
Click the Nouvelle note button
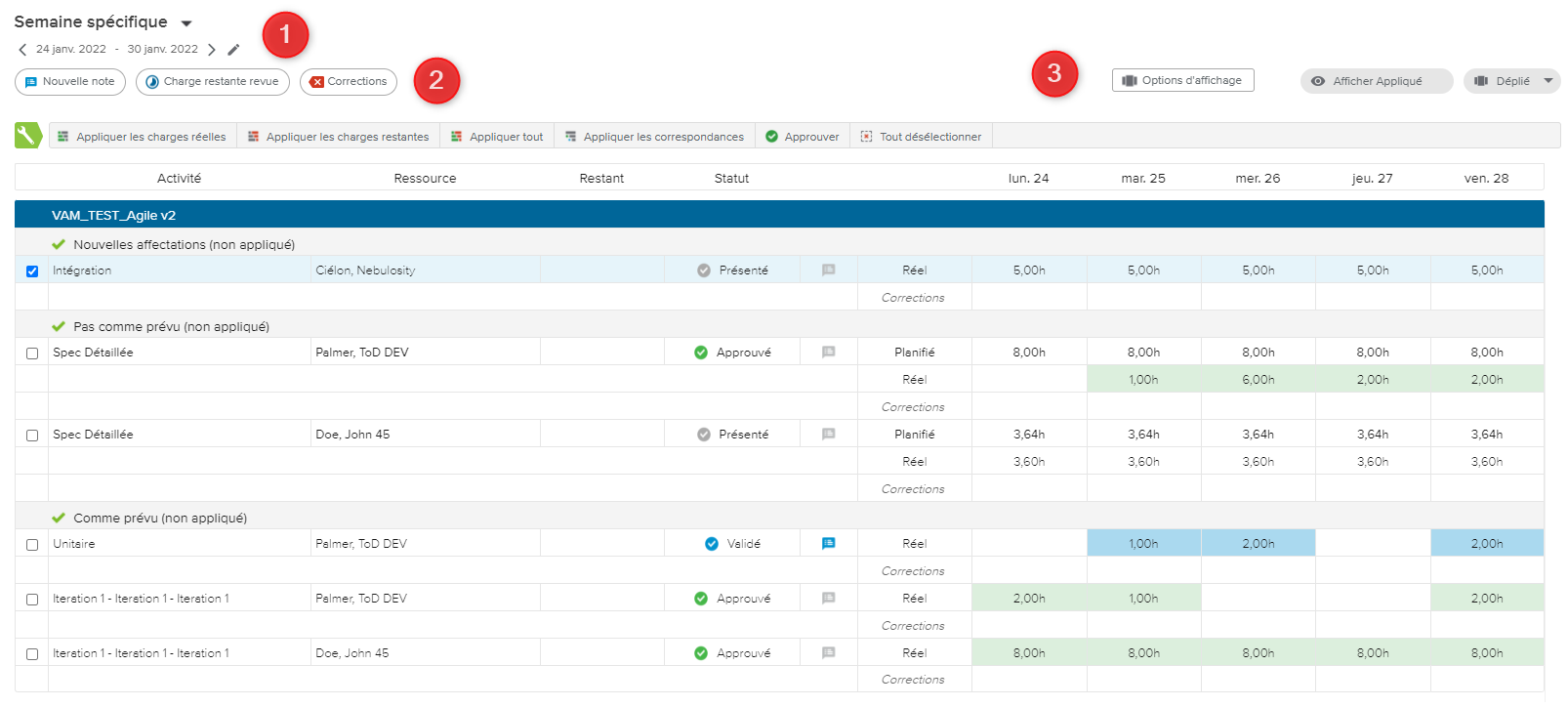click(70, 82)
